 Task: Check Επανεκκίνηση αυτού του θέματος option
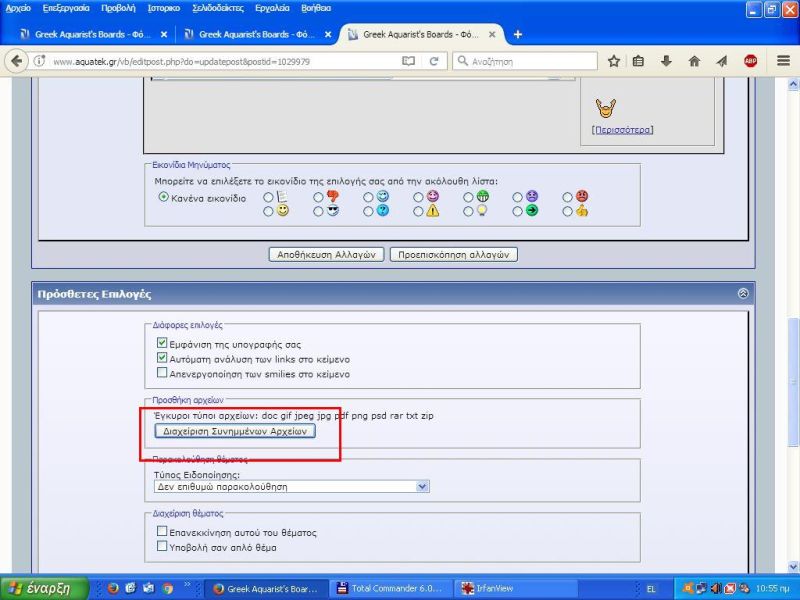tap(162, 532)
